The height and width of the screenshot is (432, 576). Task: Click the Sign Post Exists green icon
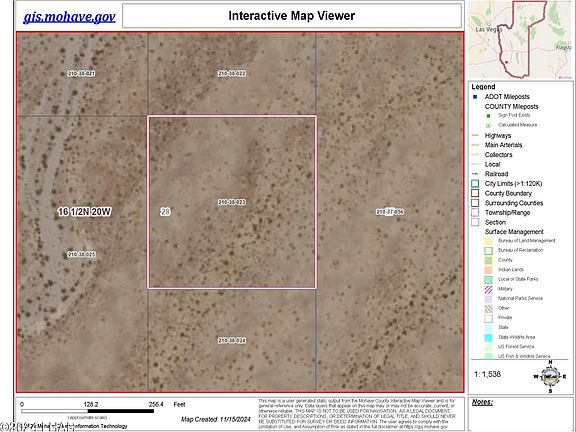pyautogui.click(x=489, y=116)
